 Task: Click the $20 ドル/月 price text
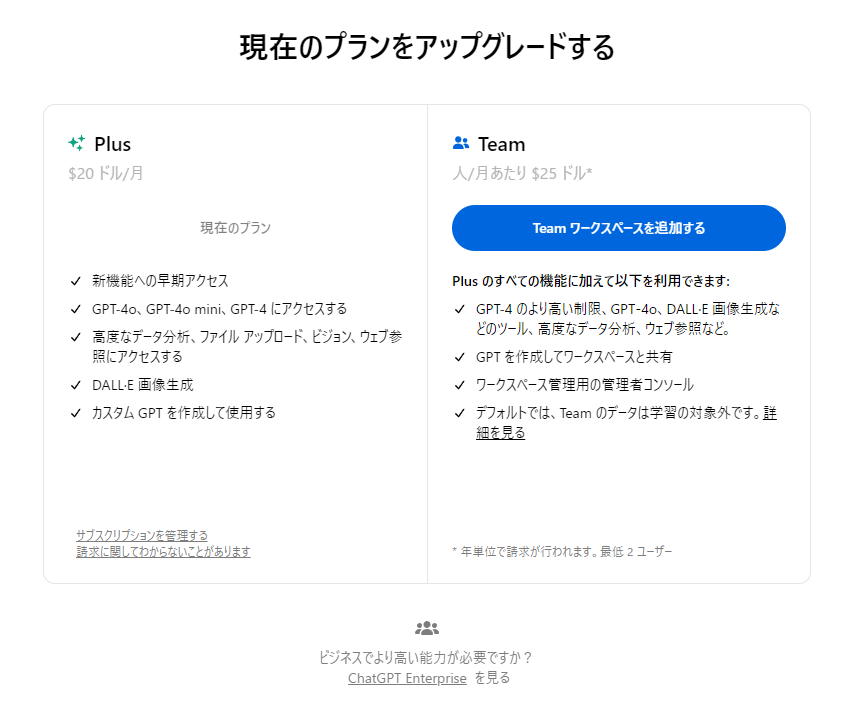(106, 173)
